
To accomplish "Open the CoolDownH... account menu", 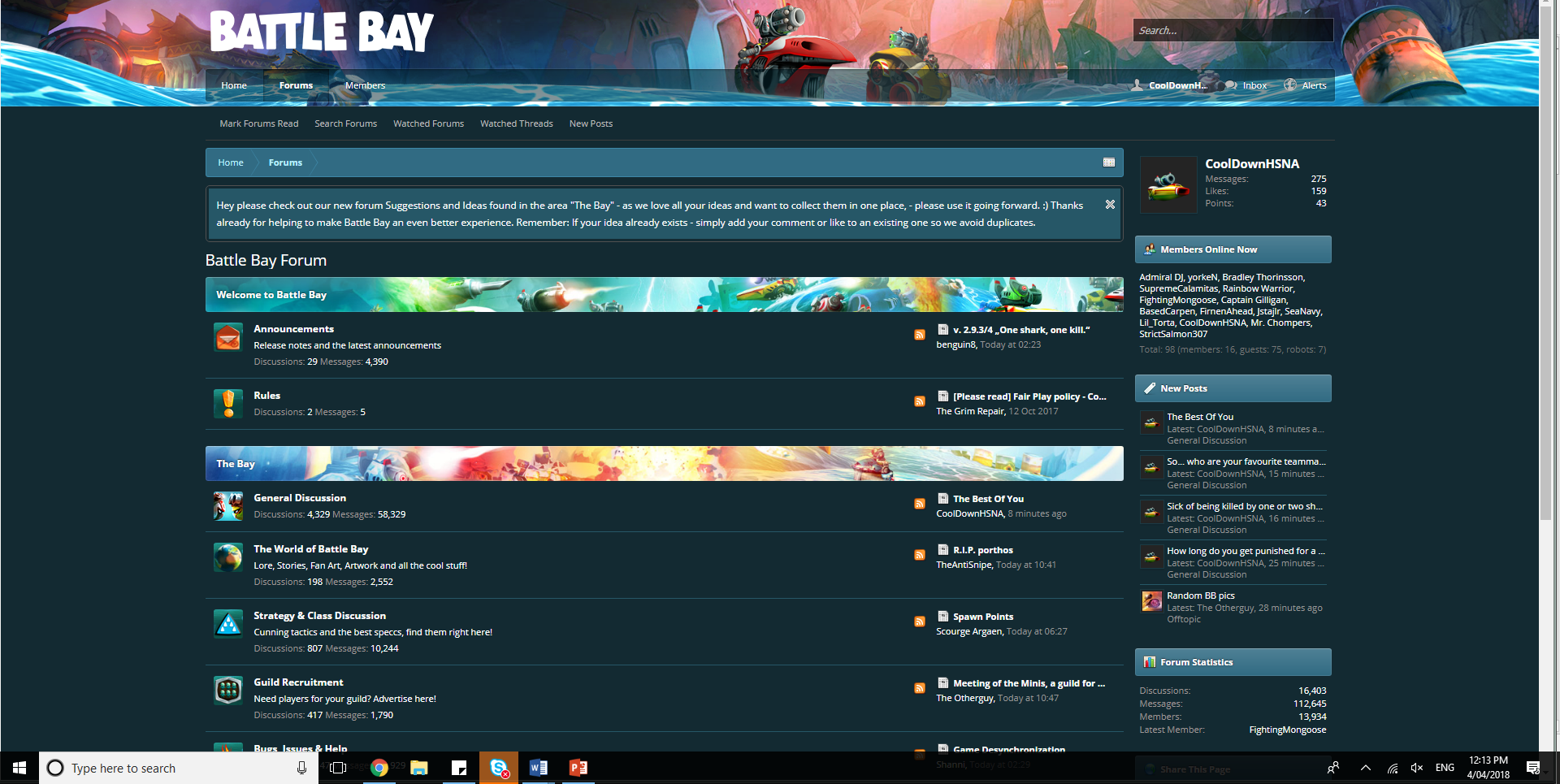I will pyautogui.click(x=1170, y=85).
